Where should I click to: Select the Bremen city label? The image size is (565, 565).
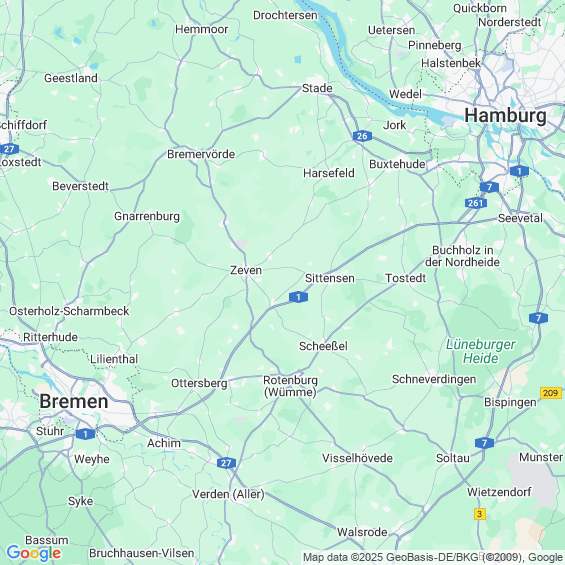point(74,401)
